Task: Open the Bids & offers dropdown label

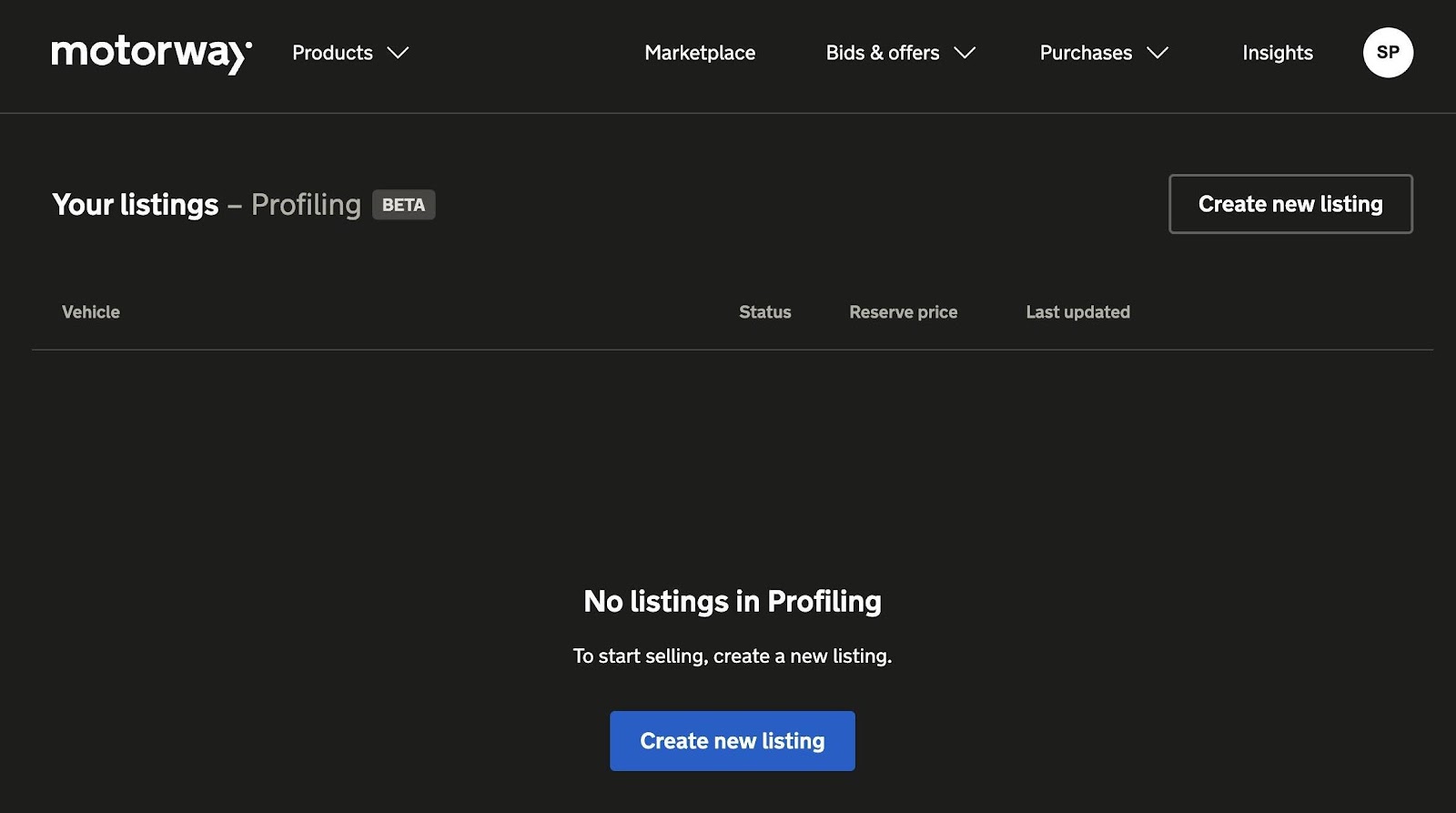Action: coord(882,53)
